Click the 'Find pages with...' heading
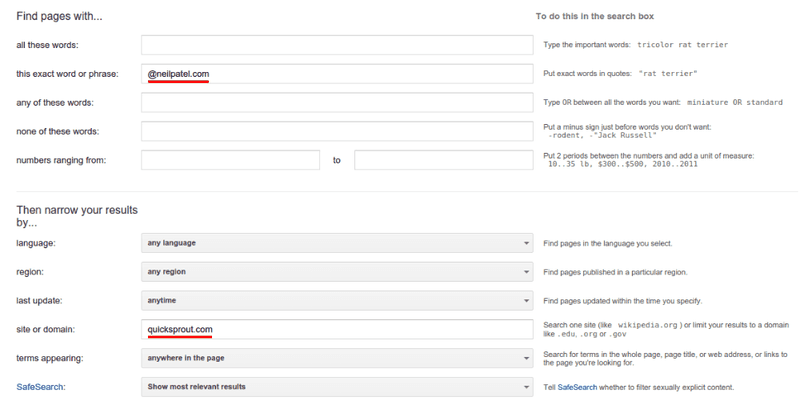The width and height of the screenshot is (800, 405). point(59,16)
